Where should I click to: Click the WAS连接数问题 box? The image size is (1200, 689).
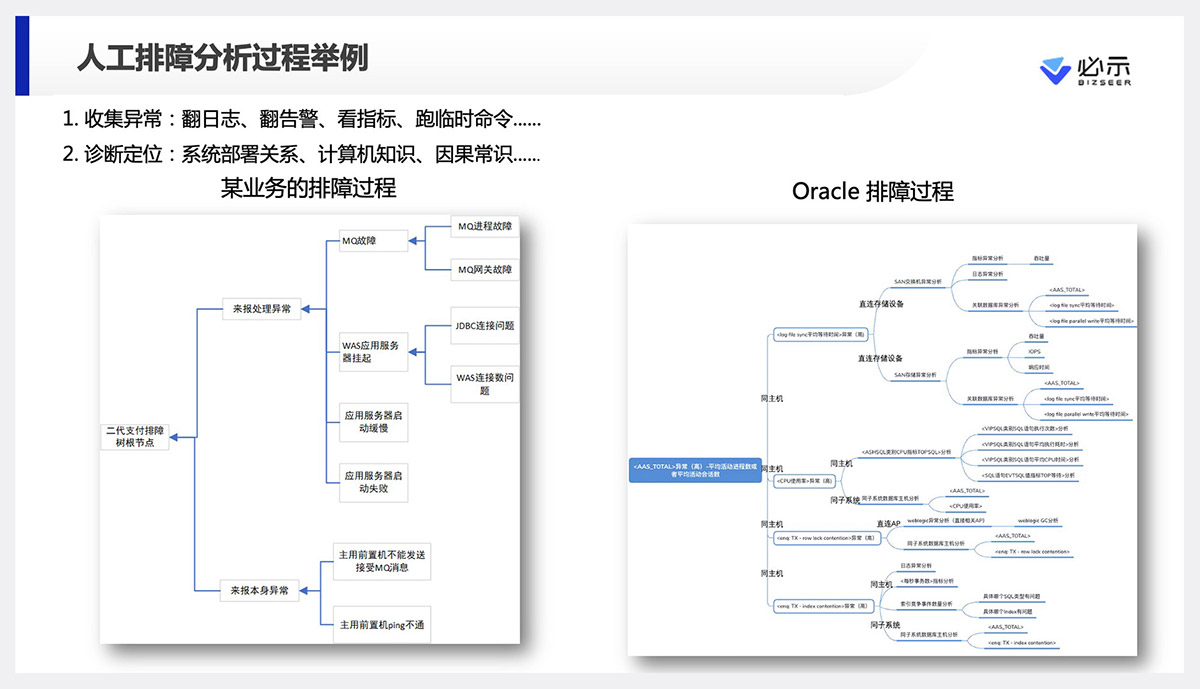[484, 384]
